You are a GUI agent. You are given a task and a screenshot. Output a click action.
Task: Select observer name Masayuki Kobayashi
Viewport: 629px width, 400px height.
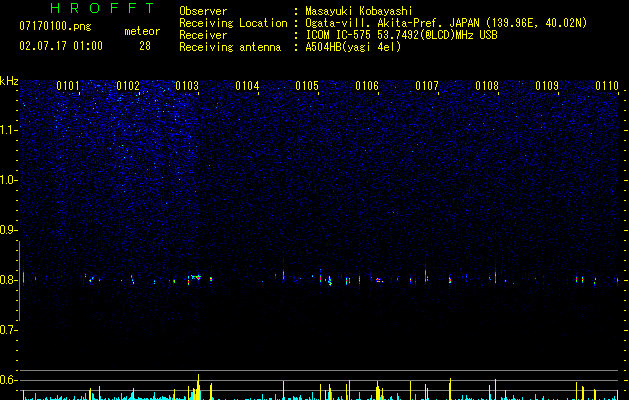(359, 11)
